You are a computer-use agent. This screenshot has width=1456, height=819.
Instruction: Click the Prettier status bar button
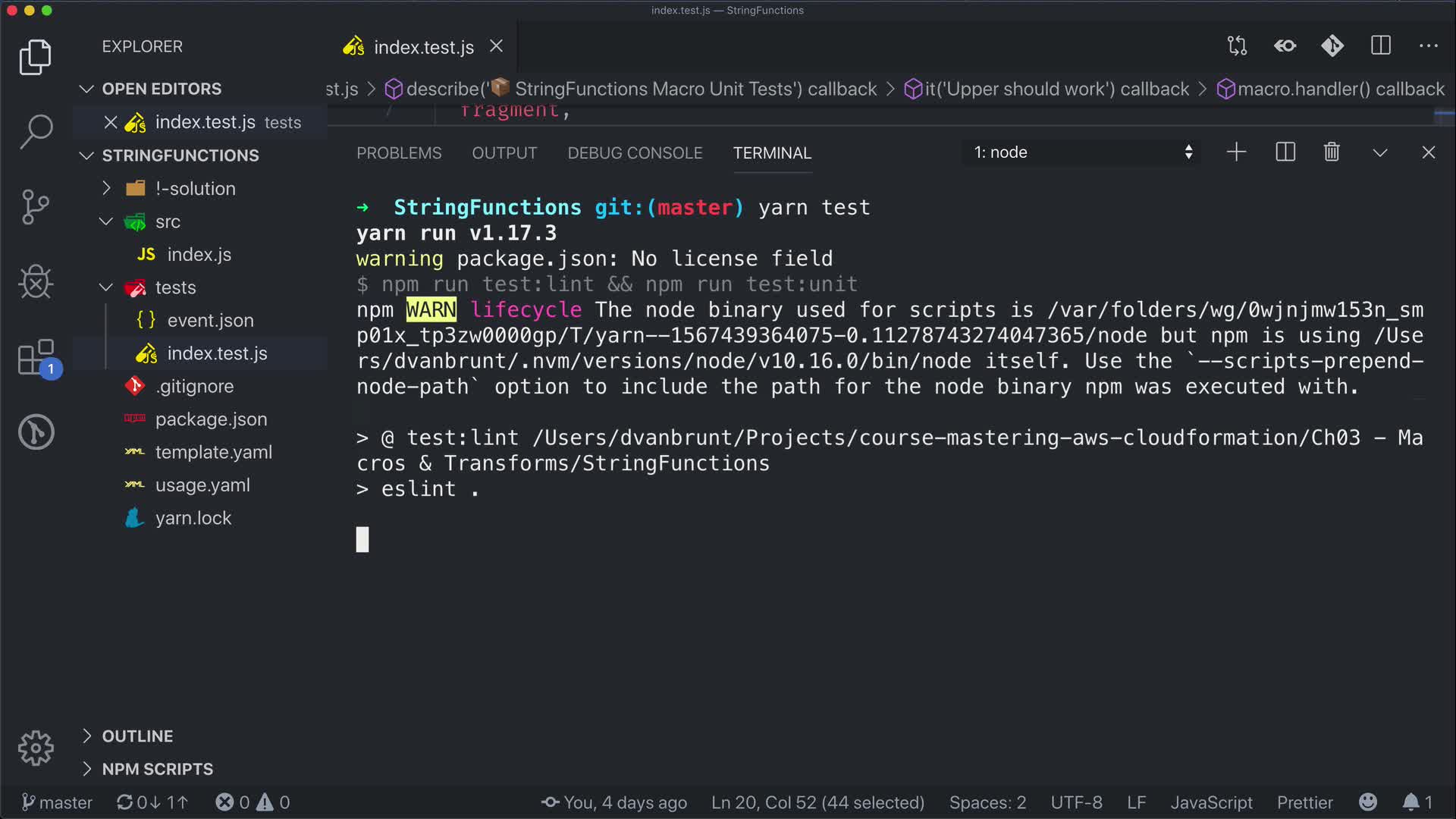click(x=1304, y=802)
